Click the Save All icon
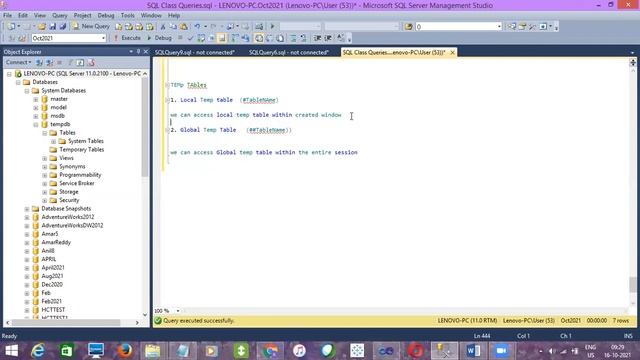640x360 pixels. [62, 27]
